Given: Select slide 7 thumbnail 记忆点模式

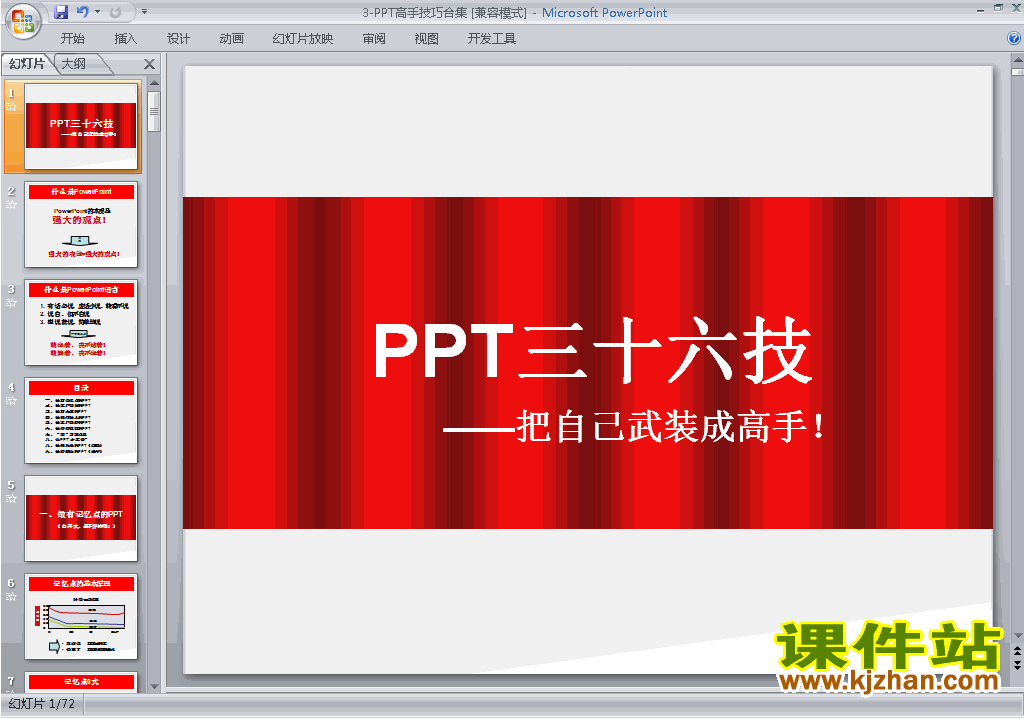Looking at the screenshot, I should coord(81,681).
